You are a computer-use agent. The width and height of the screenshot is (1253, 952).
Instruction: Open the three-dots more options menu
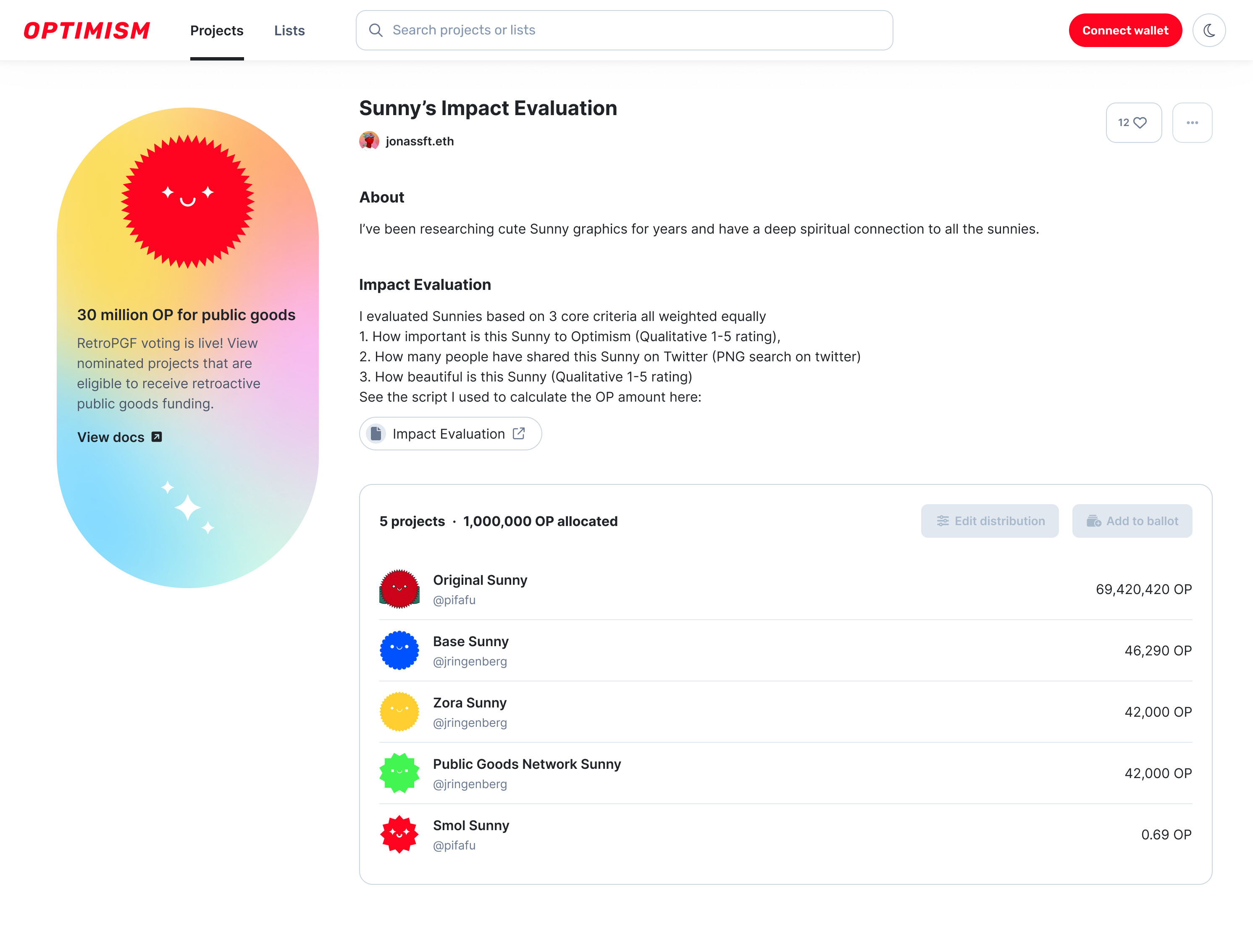[x=1192, y=122]
